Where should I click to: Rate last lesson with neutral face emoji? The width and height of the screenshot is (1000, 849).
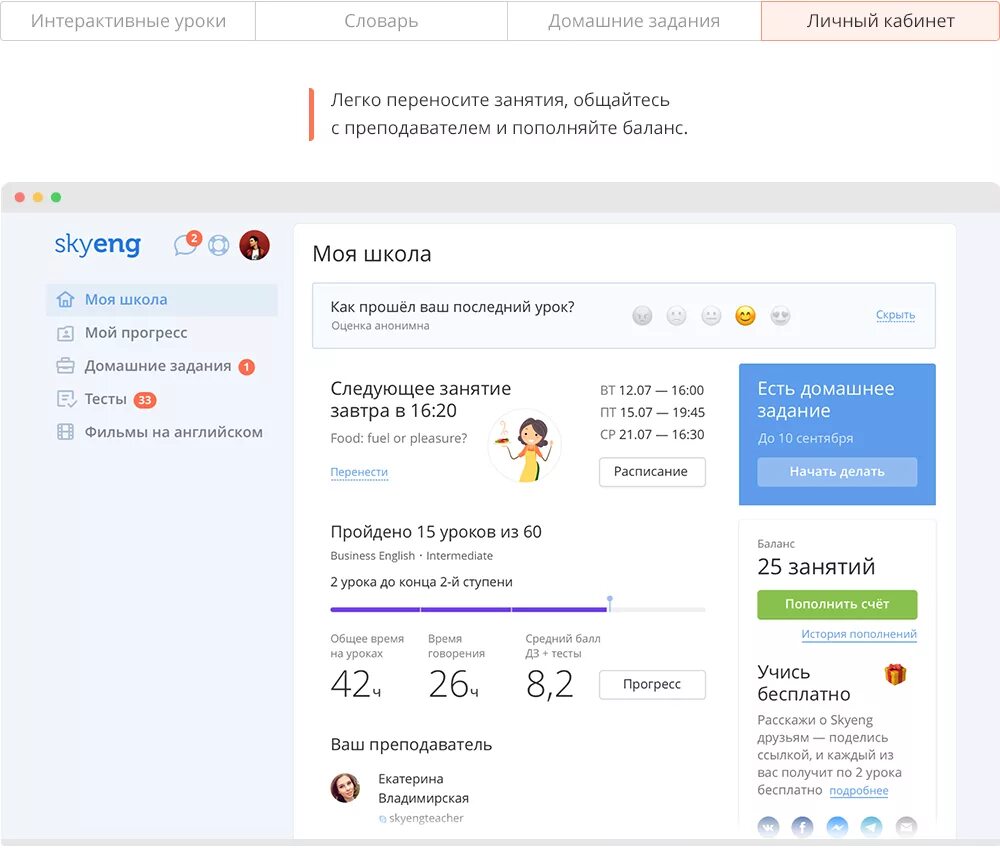[711, 316]
